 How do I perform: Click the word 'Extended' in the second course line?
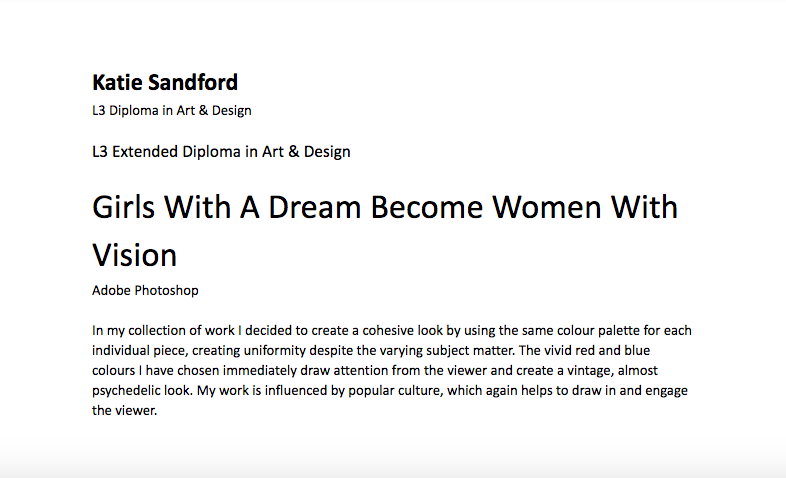tap(145, 152)
